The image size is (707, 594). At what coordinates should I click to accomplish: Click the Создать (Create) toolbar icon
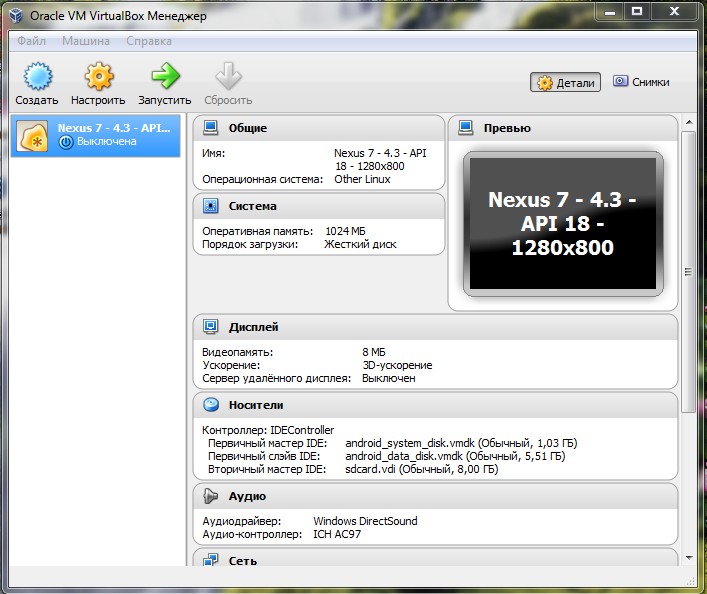(38, 76)
